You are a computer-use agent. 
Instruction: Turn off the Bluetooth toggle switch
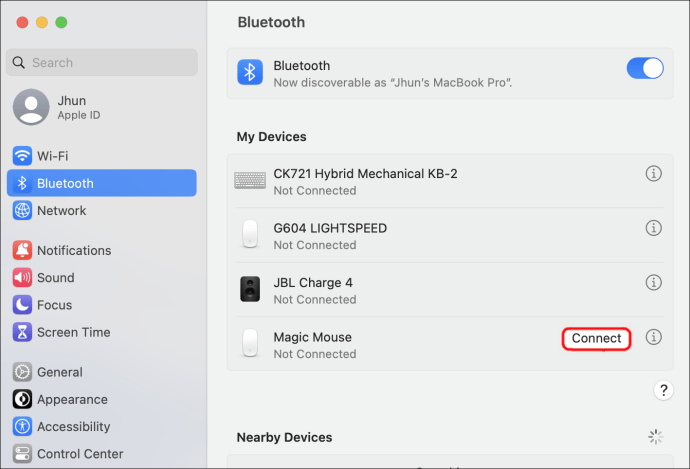[645, 68]
